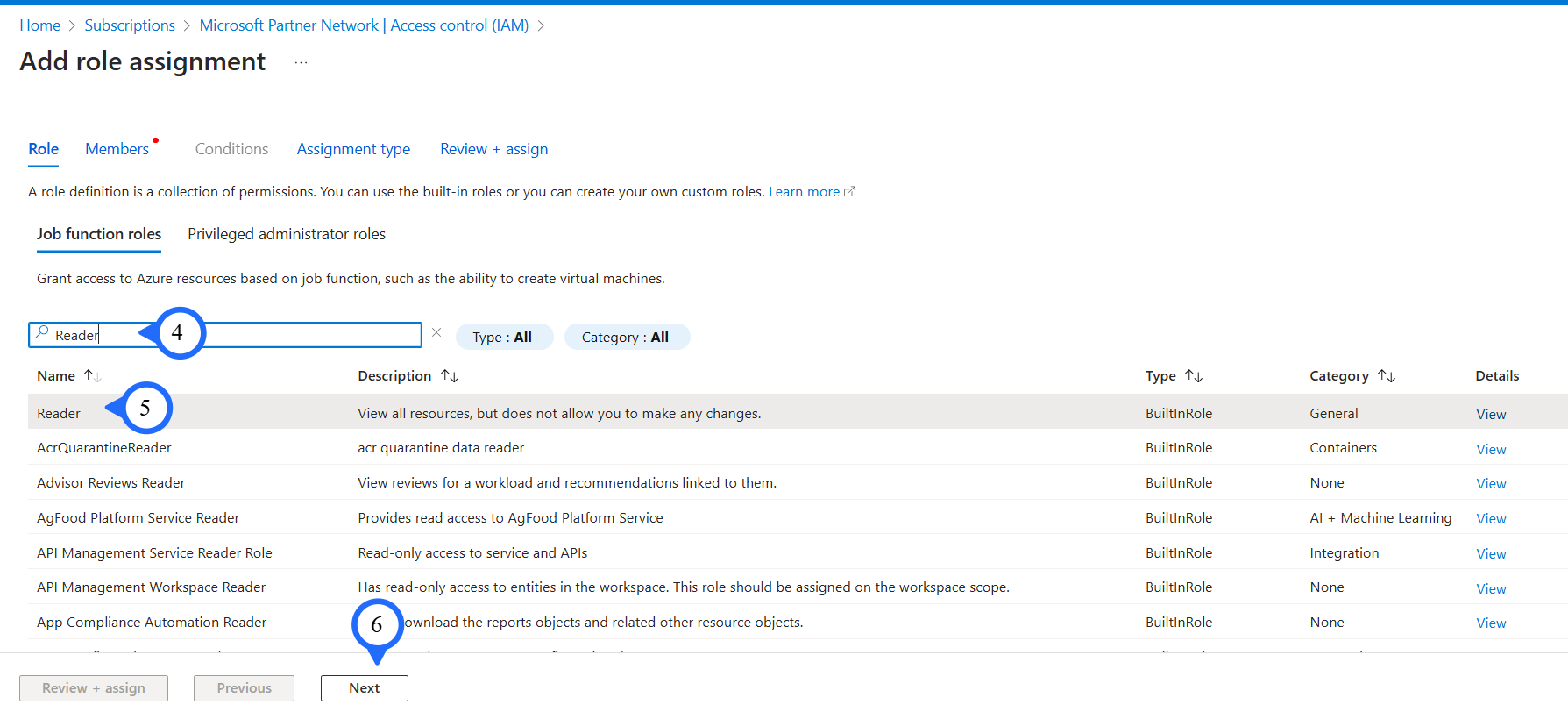The width and height of the screenshot is (1568, 719).
Task: Go to Review + assign tab
Action: [493, 149]
